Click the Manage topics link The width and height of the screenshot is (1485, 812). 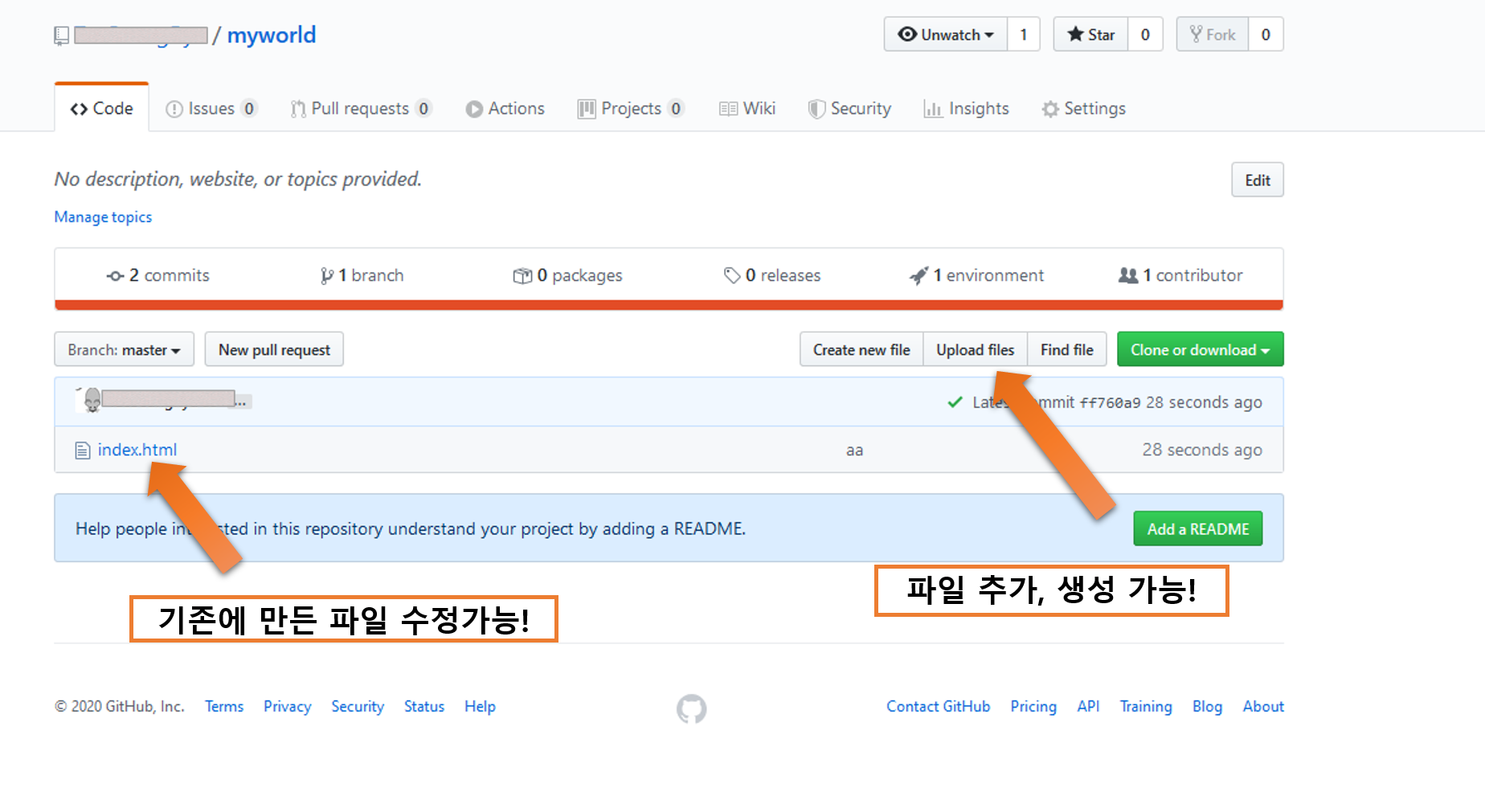(103, 217)
